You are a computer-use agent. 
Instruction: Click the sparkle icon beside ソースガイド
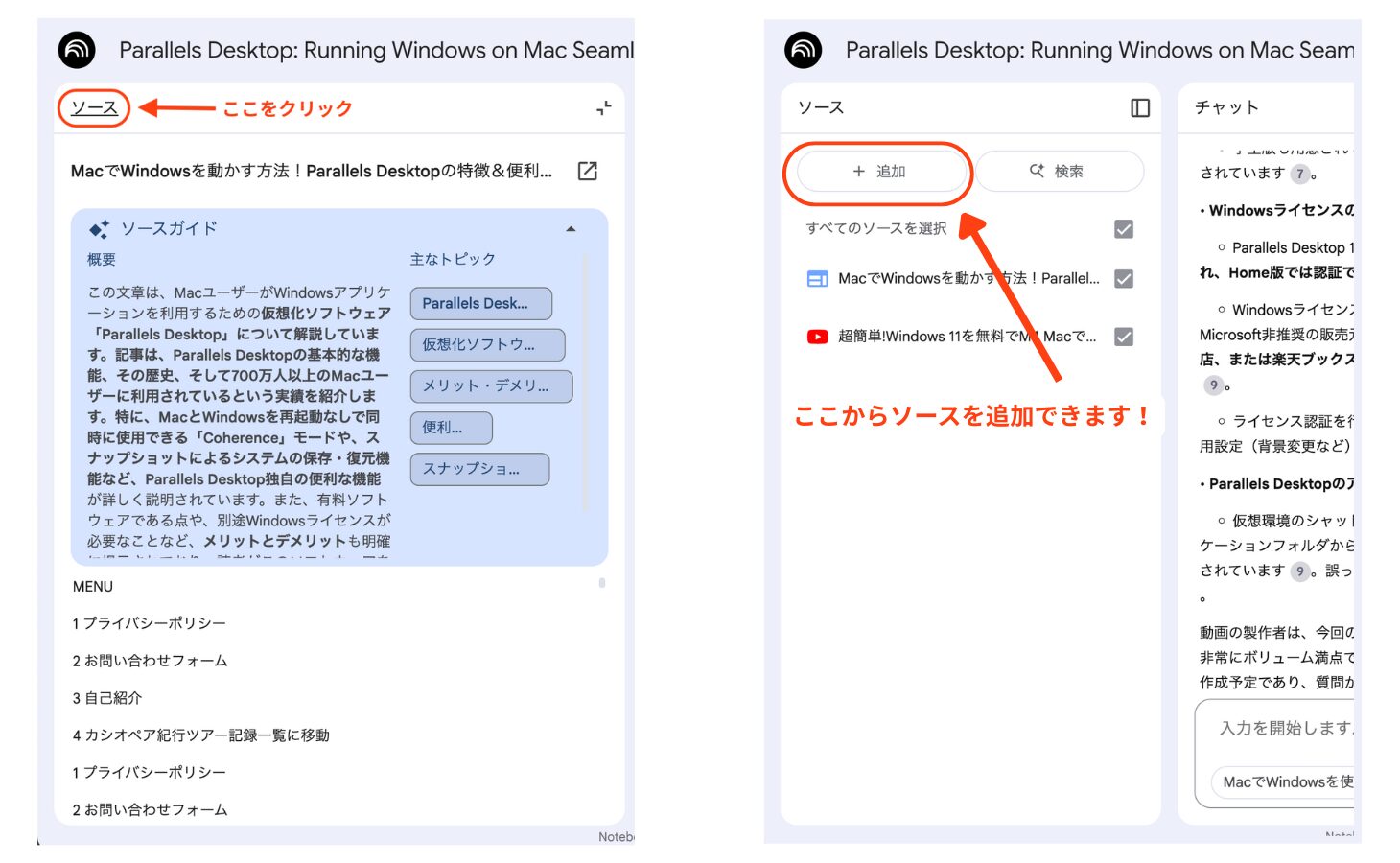point(99,229)
